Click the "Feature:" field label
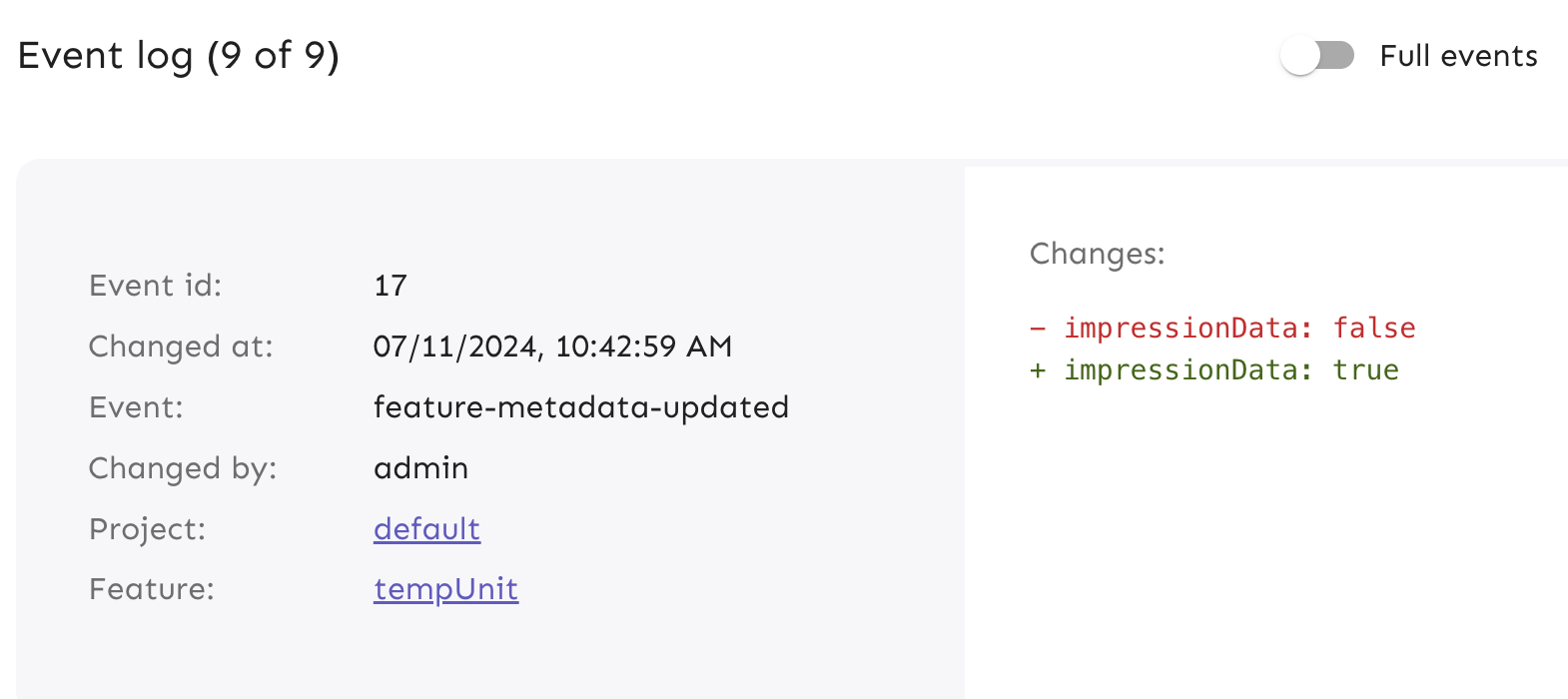This screenshot has height=699, width=1568. coord(152,590)
